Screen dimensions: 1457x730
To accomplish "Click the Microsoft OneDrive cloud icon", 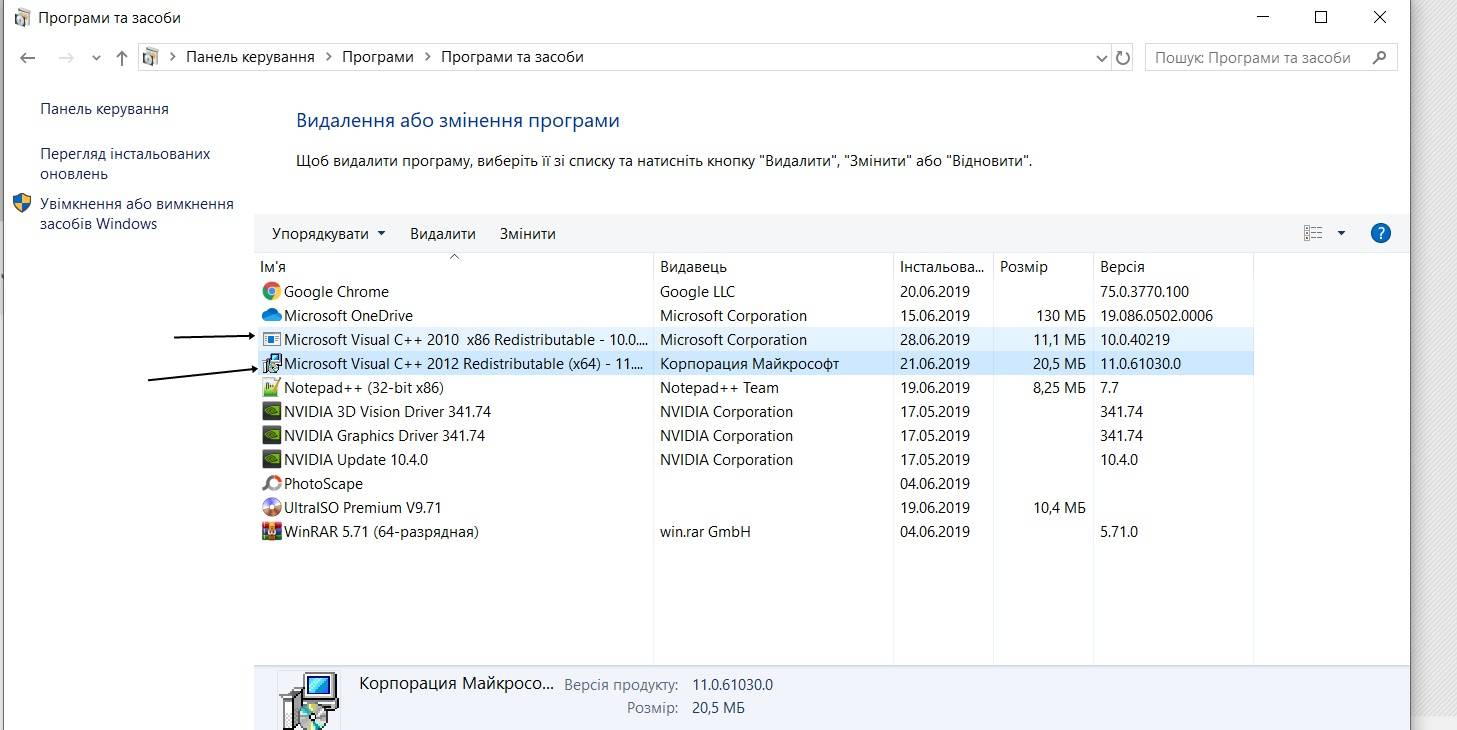I will 271,316.
